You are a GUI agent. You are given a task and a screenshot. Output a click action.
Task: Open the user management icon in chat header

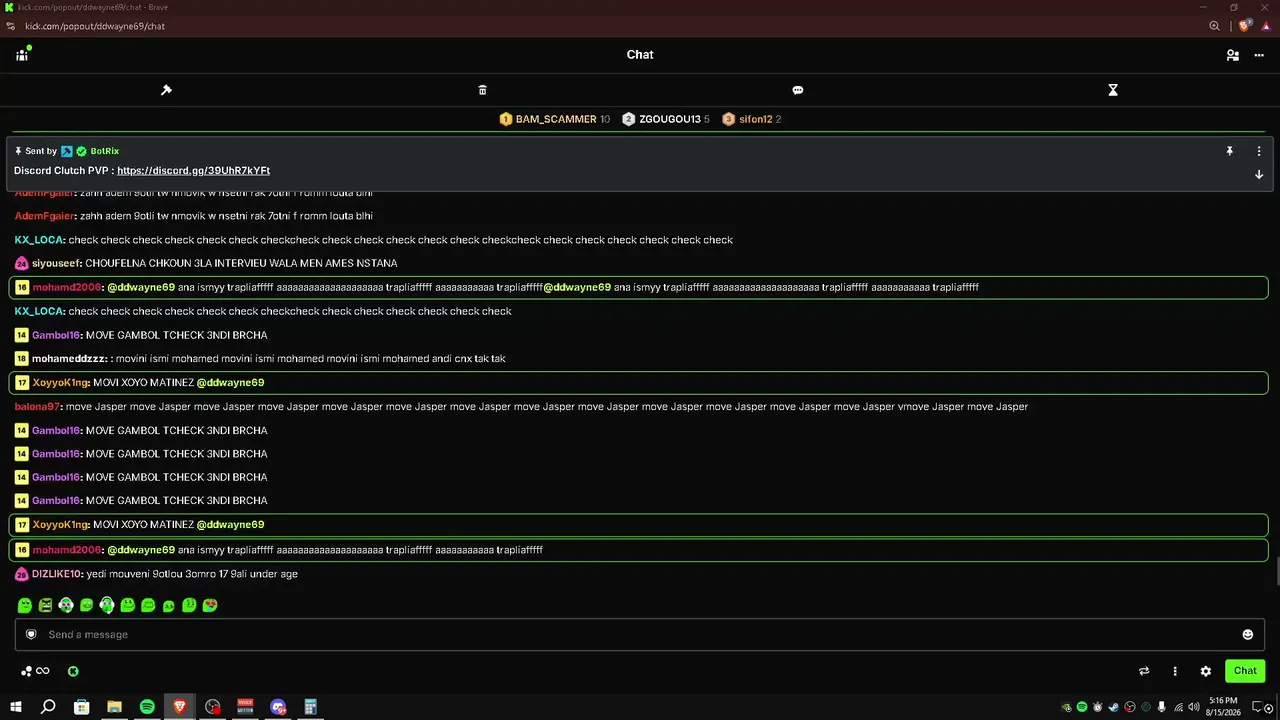click(1233, 55)
